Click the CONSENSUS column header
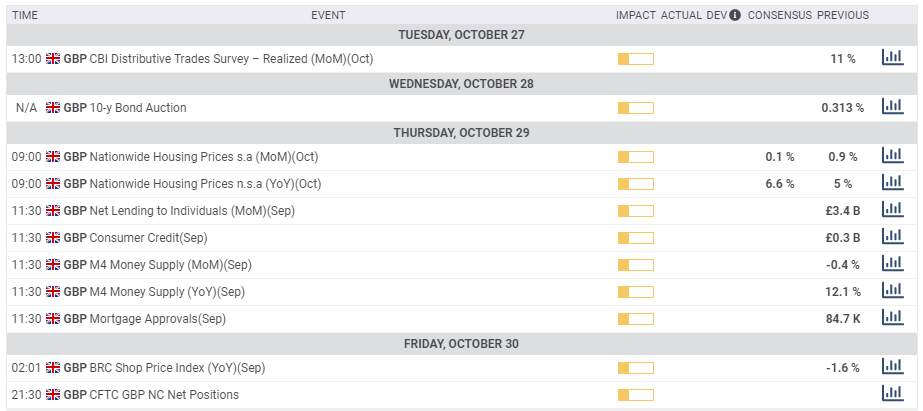Viewport: 923px width, 411px height. point(779,15)
